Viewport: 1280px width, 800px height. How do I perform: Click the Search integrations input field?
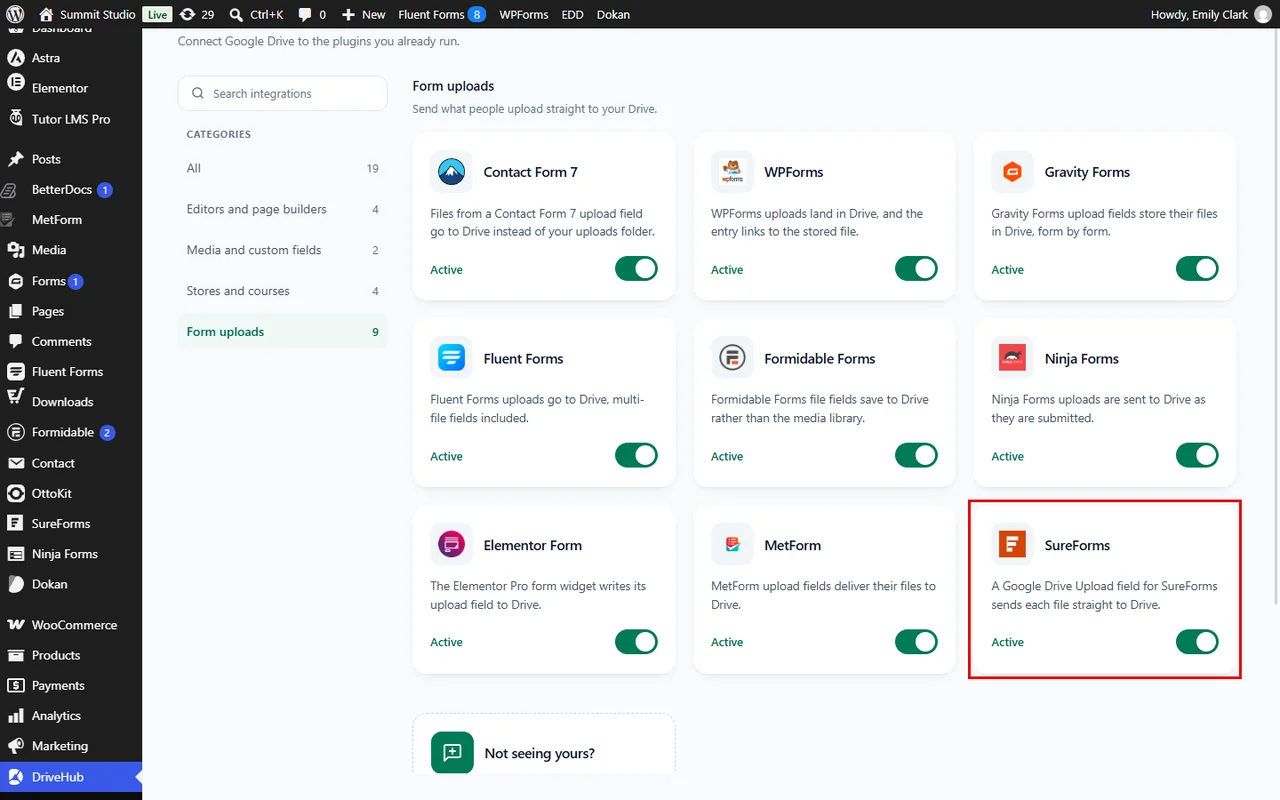click(283, 93)
